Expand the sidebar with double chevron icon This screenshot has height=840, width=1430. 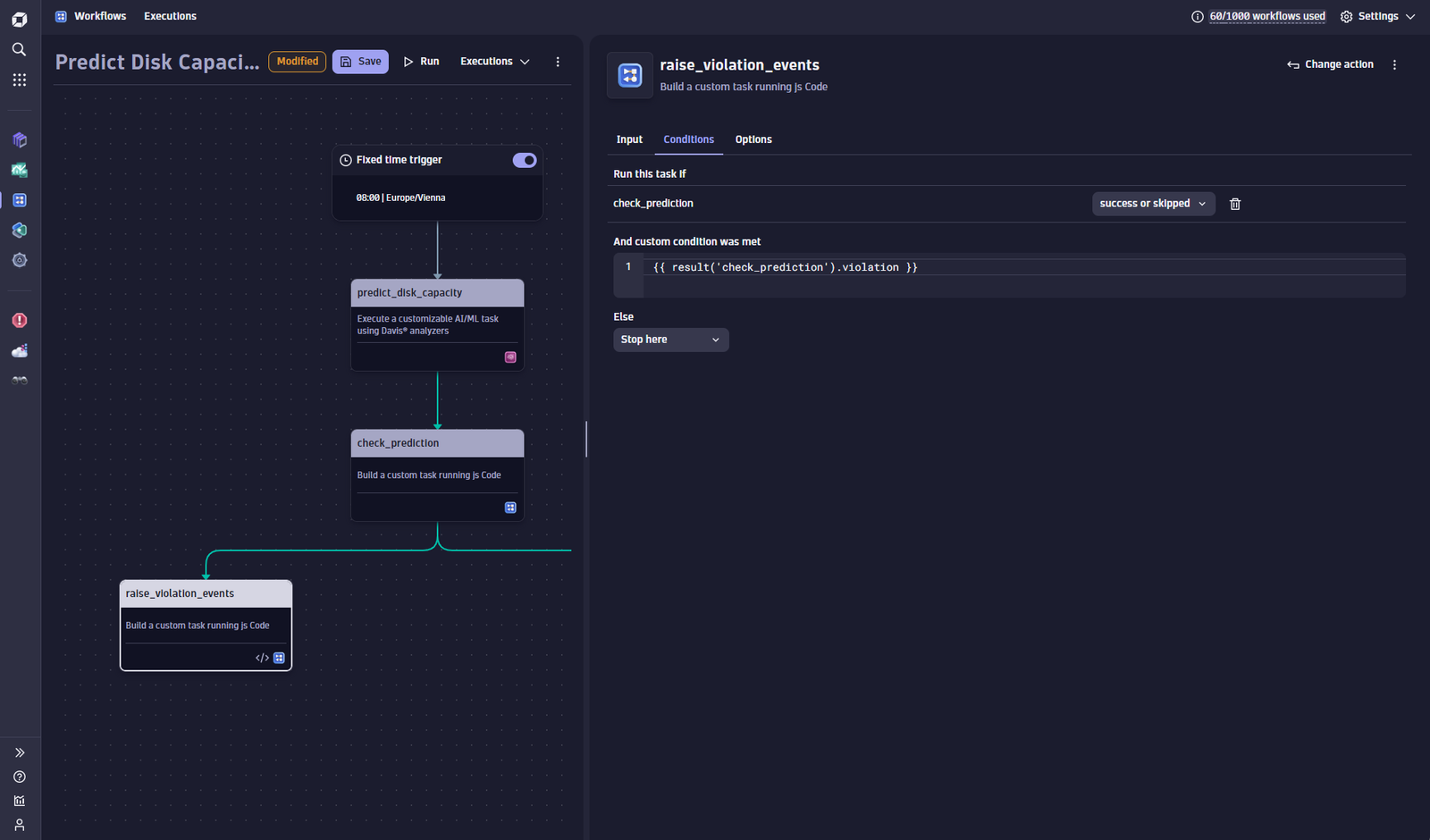tap(19, 752)
